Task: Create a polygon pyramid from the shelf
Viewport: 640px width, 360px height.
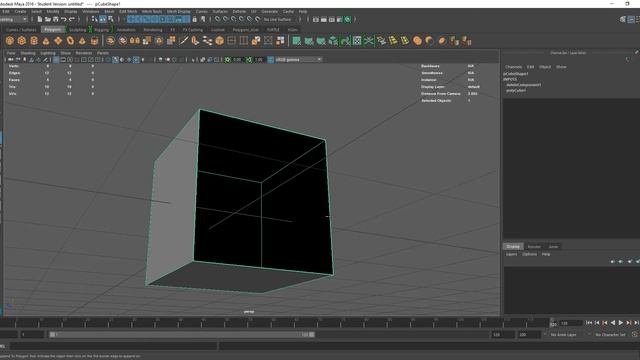Action: (82, 40)
